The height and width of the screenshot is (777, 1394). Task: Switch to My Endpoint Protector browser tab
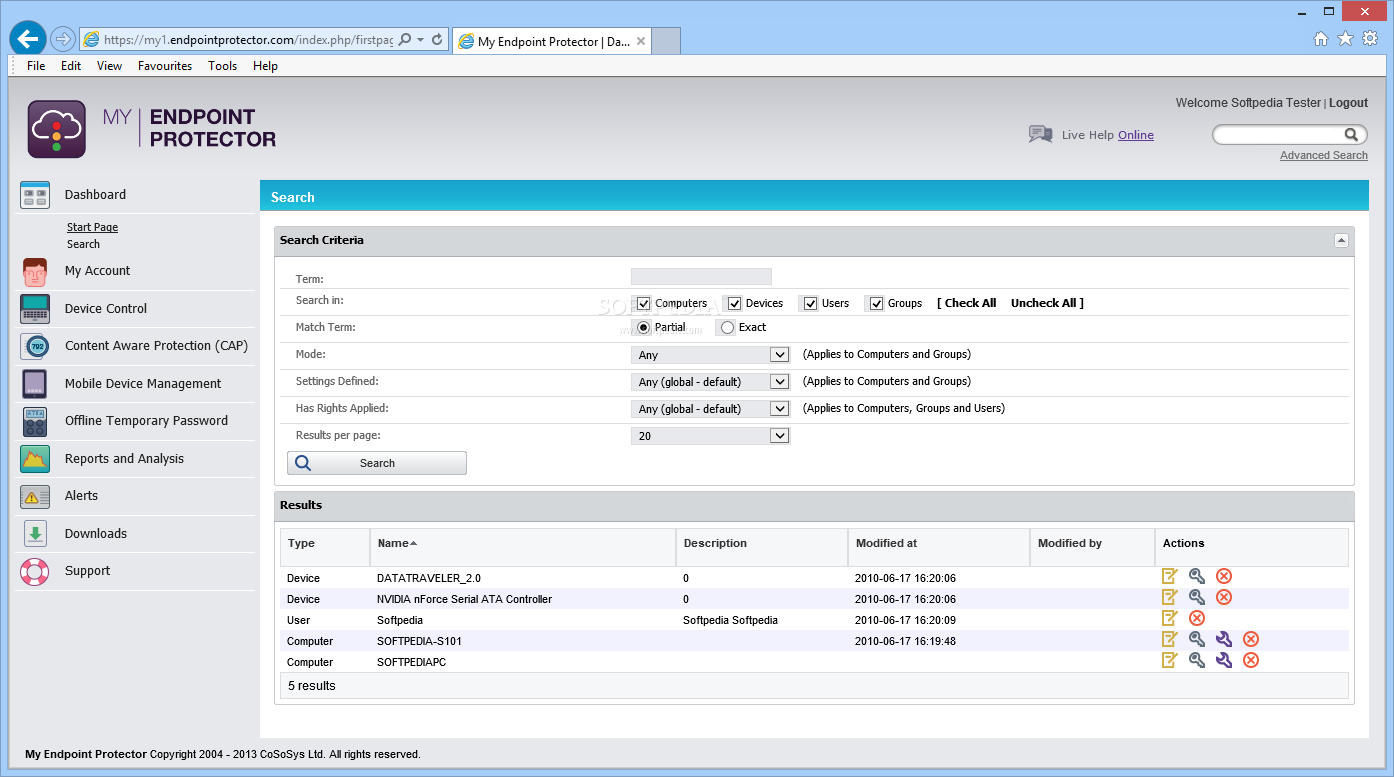coord(553,41)
